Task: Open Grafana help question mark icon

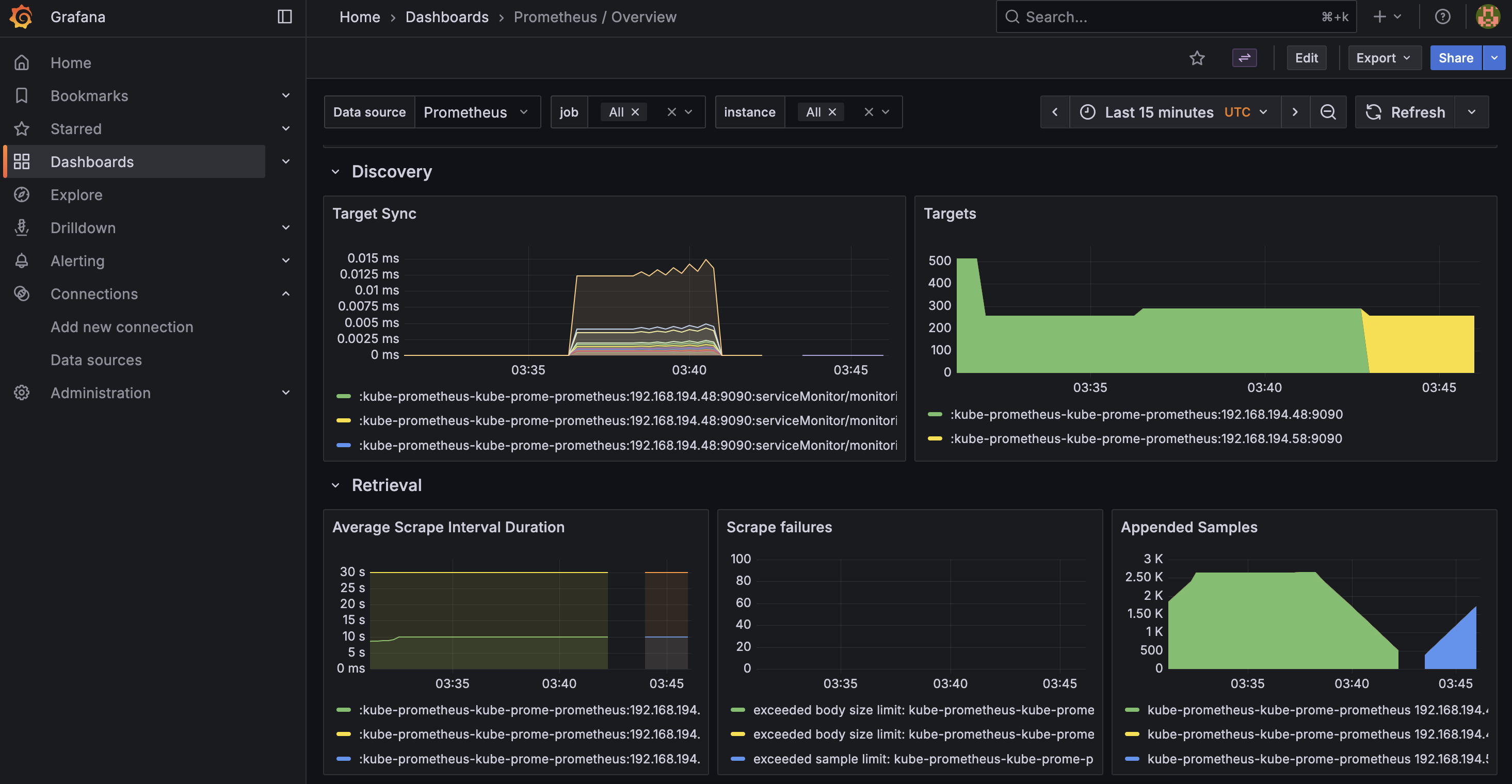Action: (x=1443, y=17)
